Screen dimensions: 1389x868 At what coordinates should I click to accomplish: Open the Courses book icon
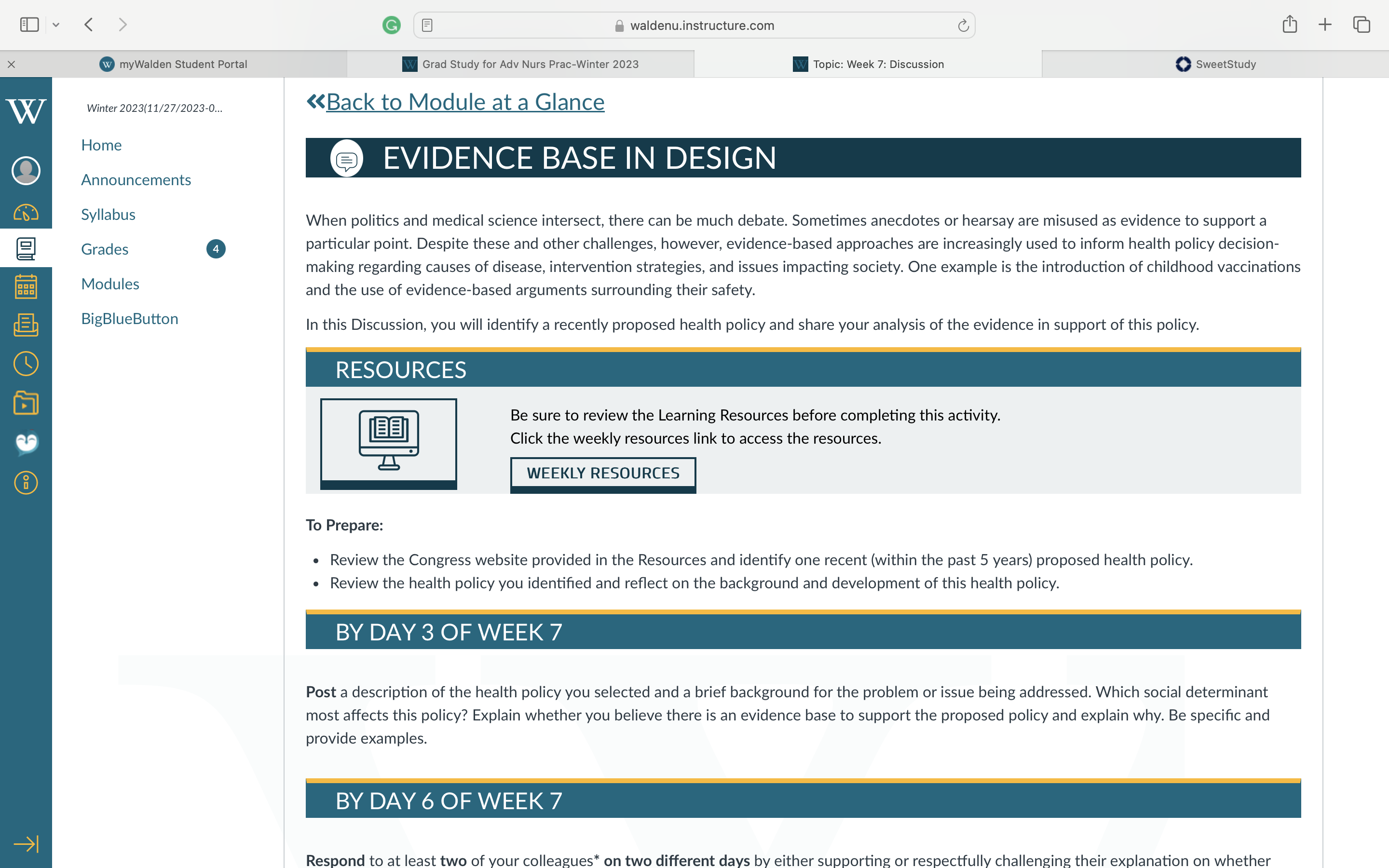[26, 248]
